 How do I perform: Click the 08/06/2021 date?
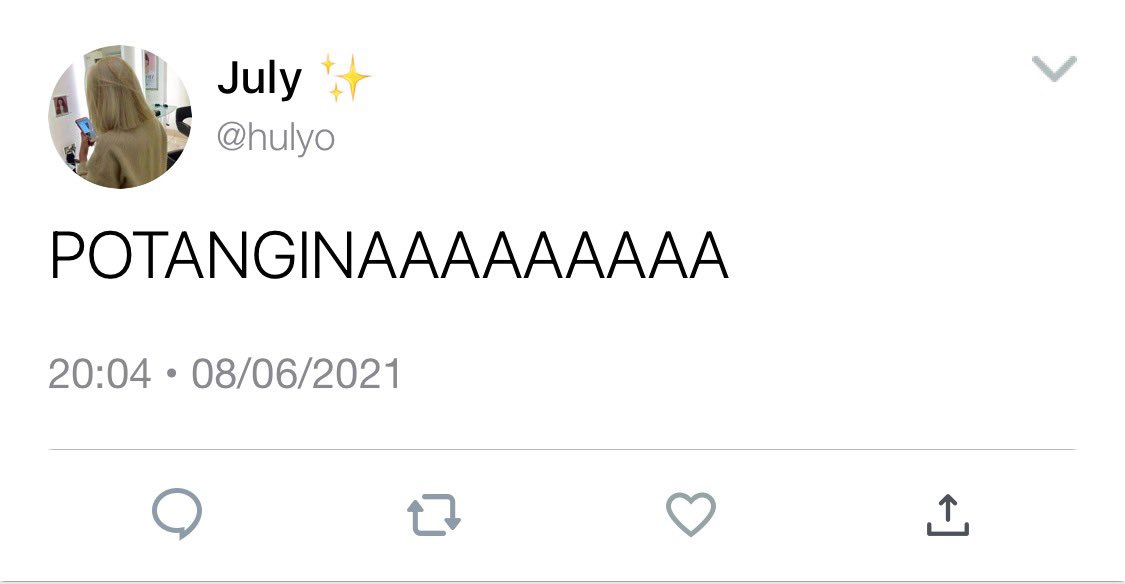pyautogui.click(x=296, y=374)
